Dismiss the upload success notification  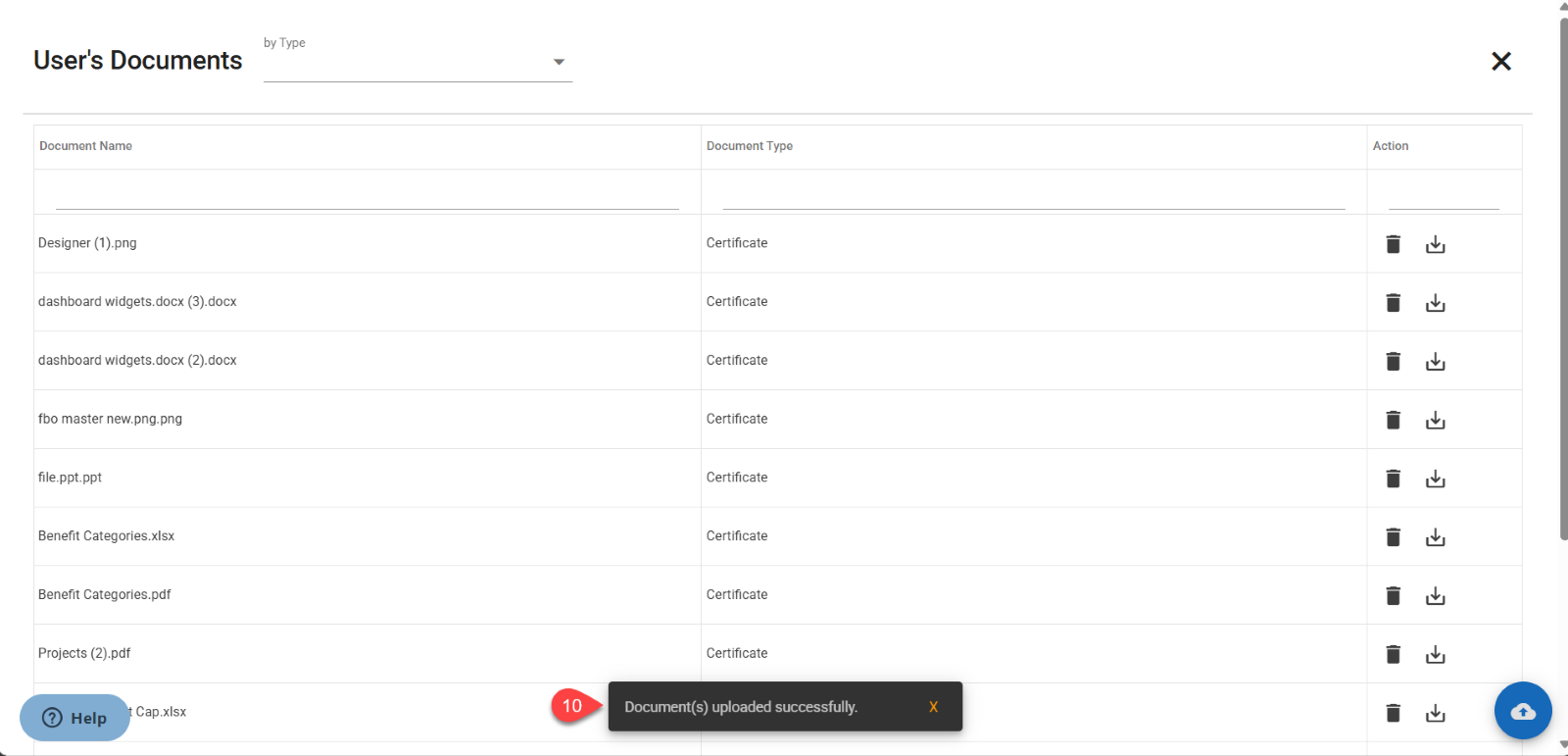pos(933,707)
